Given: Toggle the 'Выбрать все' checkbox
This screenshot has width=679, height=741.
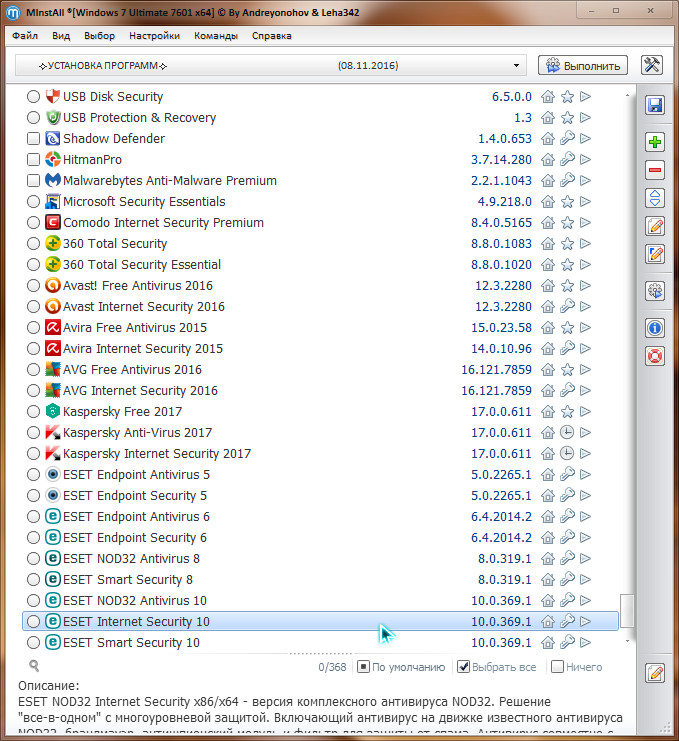Looking at the screenshot, I should click(x=464, y=667).
